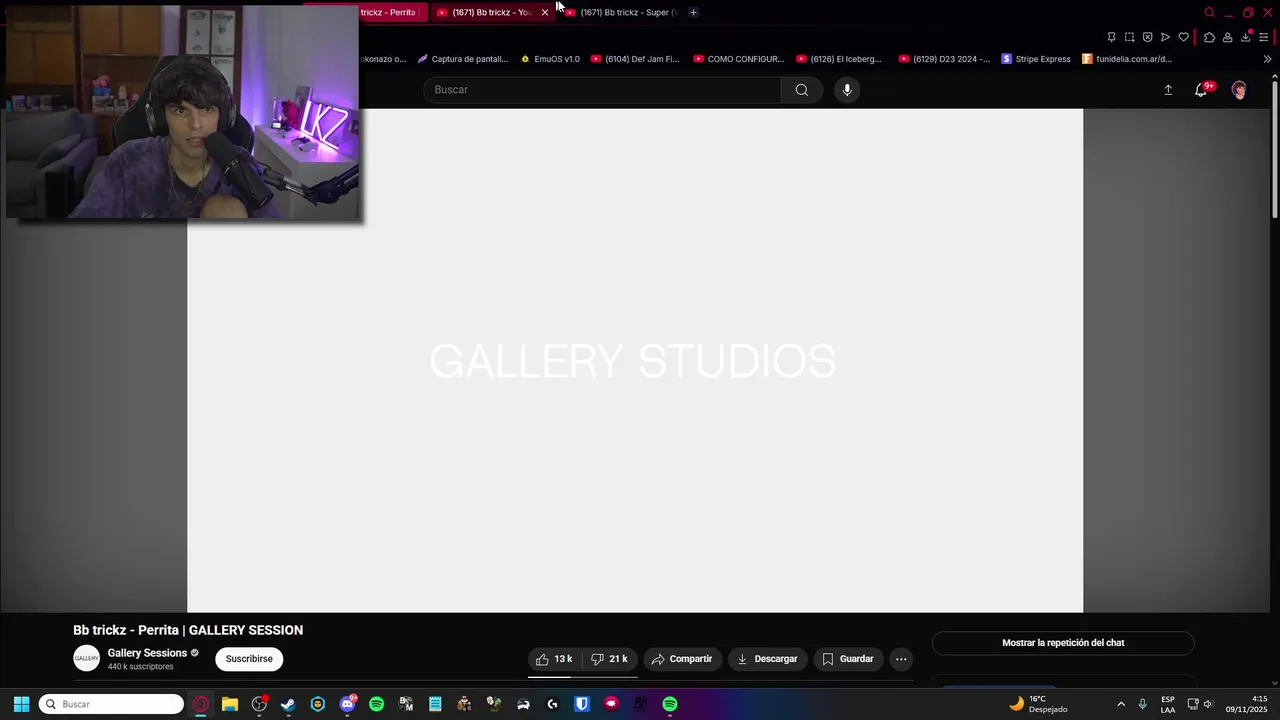Open Logitech G HUB in taskbar

tap(552, 704)
